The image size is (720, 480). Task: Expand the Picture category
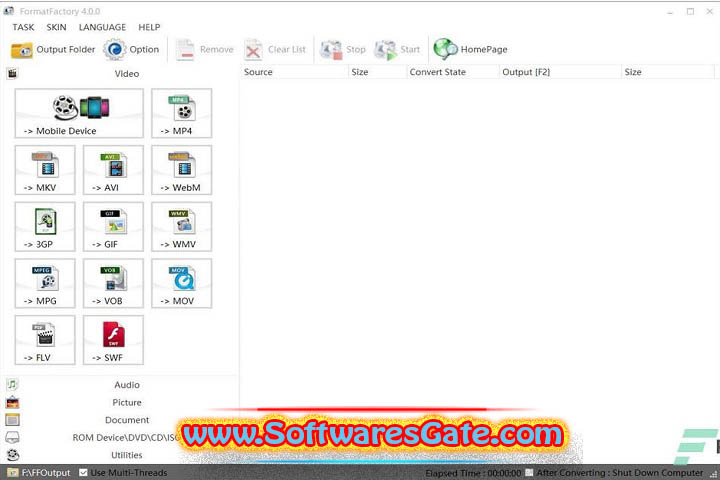(x=127, y=402)
